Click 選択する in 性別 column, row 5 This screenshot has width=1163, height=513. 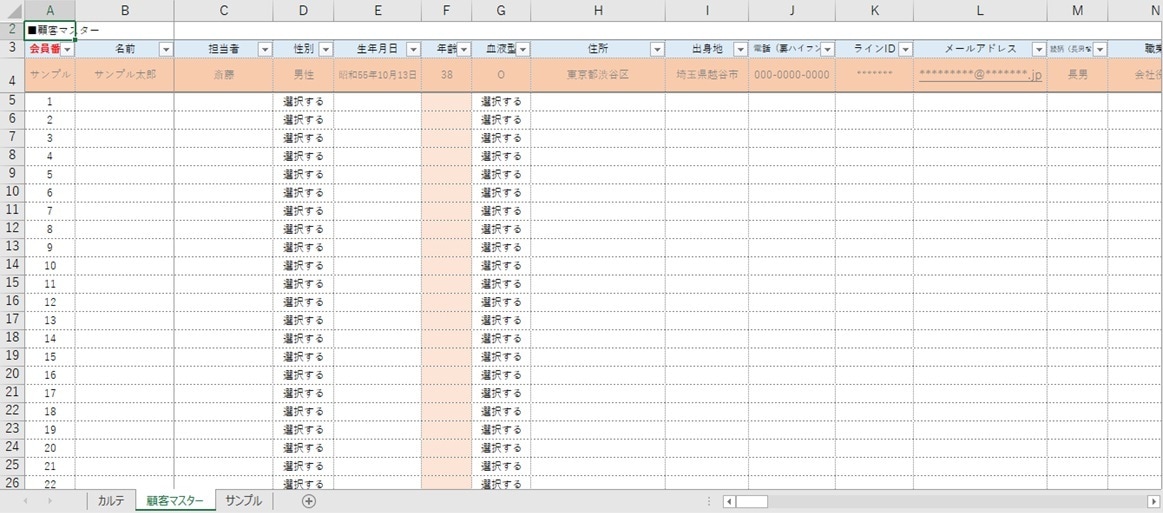[303, 102]
